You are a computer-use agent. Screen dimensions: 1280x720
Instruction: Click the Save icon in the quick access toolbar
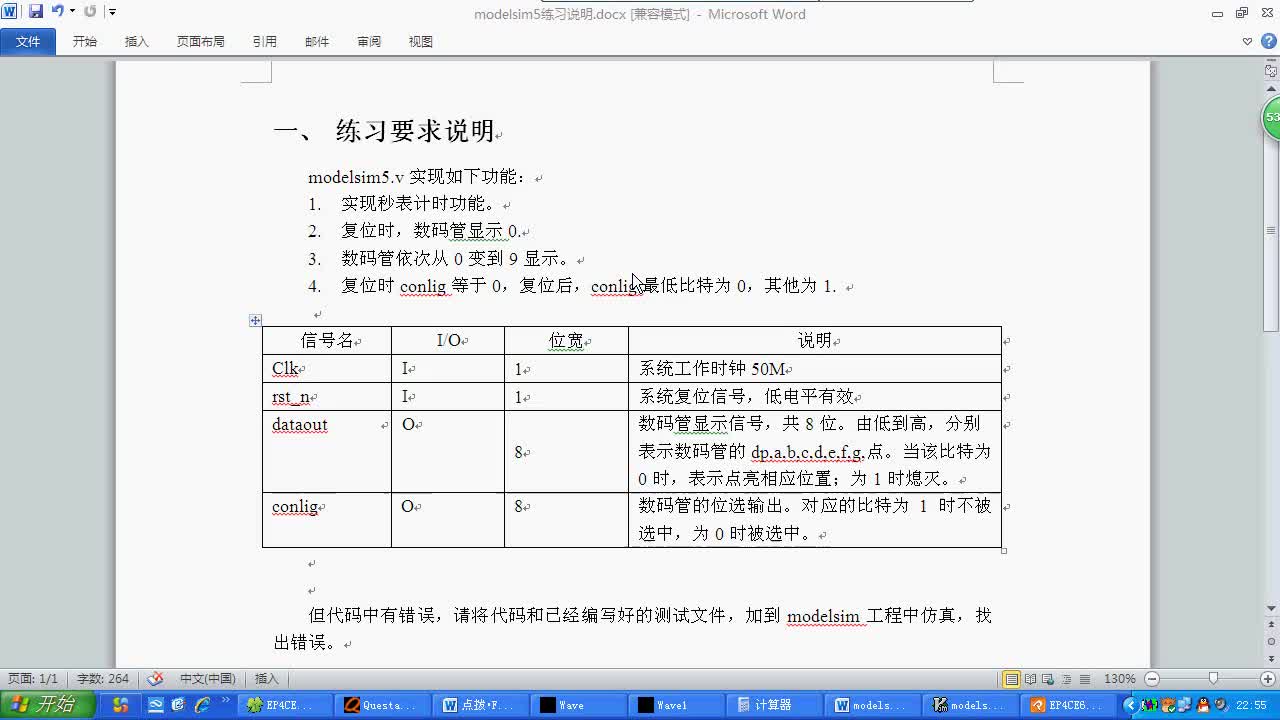click(x=36, y=11)
